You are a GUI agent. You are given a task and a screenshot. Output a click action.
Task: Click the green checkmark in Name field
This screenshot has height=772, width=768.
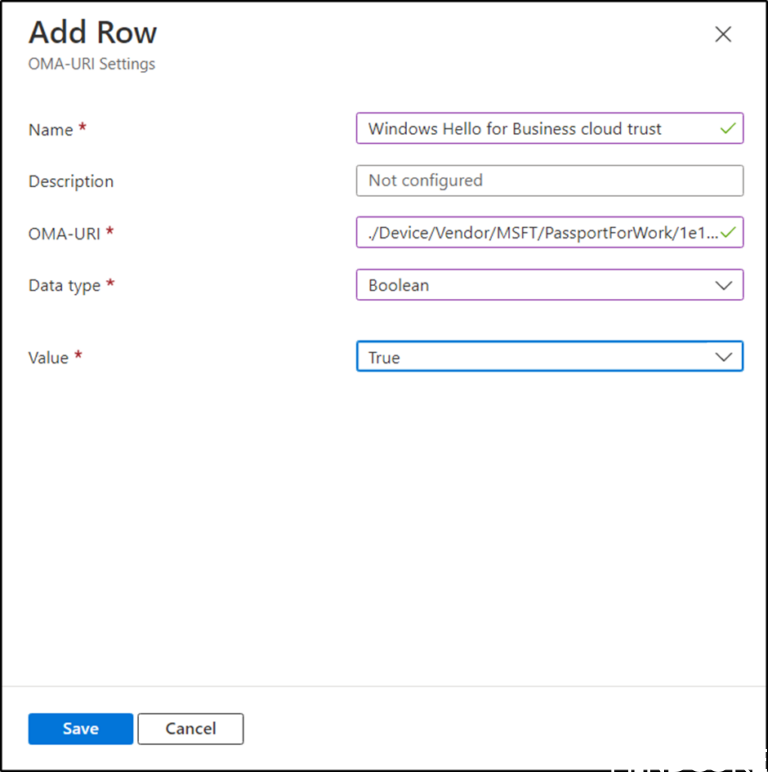tap(728, 129)
